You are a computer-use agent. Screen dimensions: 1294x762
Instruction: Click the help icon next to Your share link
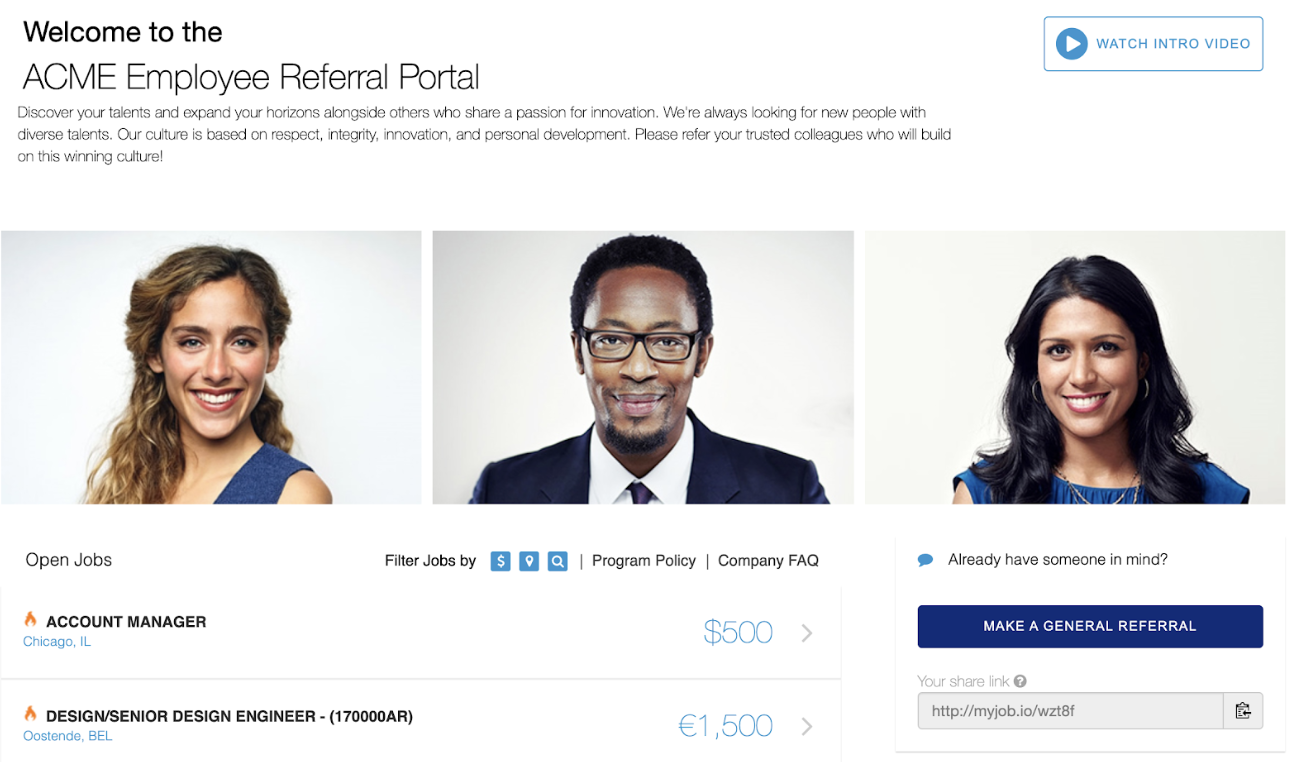[x=1019, y=681]
